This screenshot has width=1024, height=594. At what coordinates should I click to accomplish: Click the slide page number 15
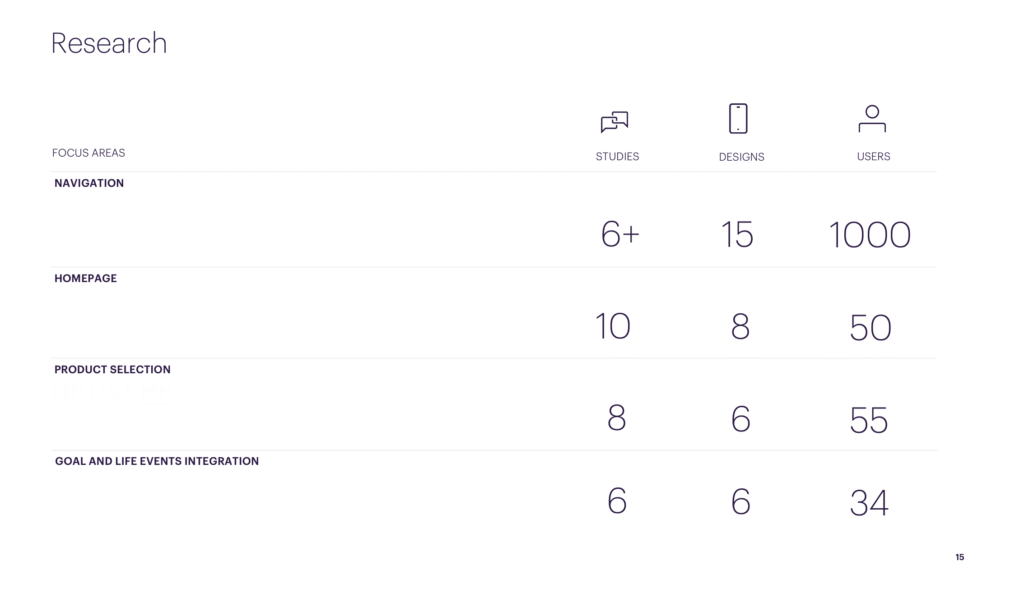pyautogui.click(x=959, y=557)
